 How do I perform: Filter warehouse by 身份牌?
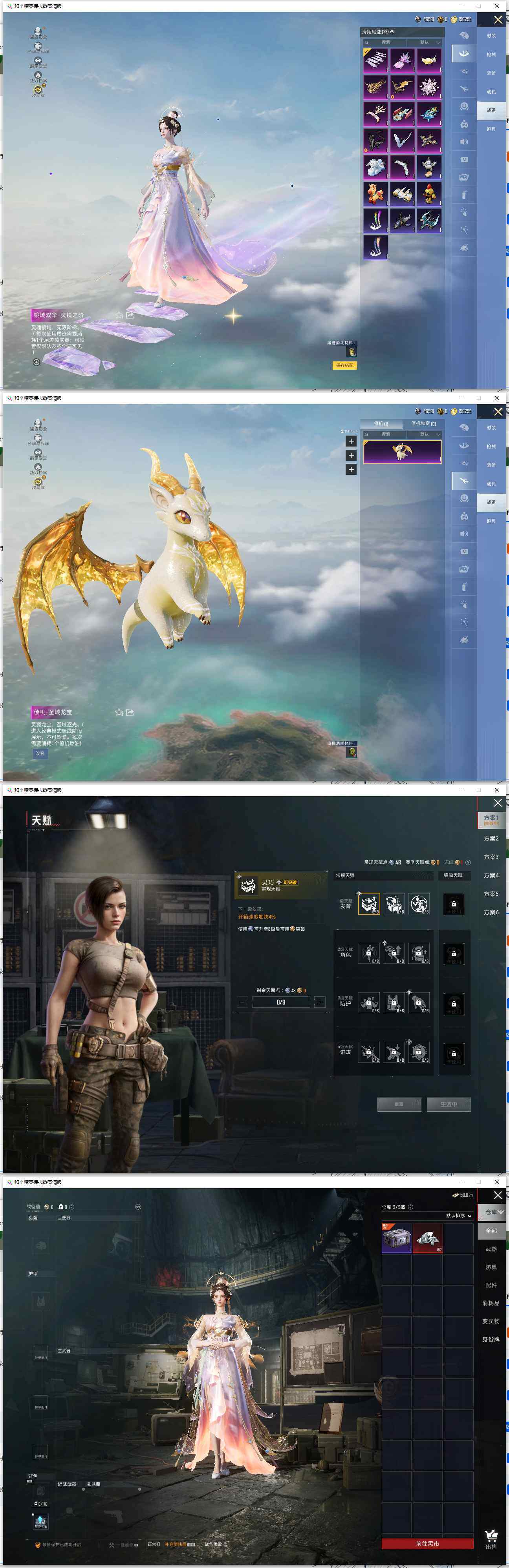pyautogui.click(x=491, y=1339)
